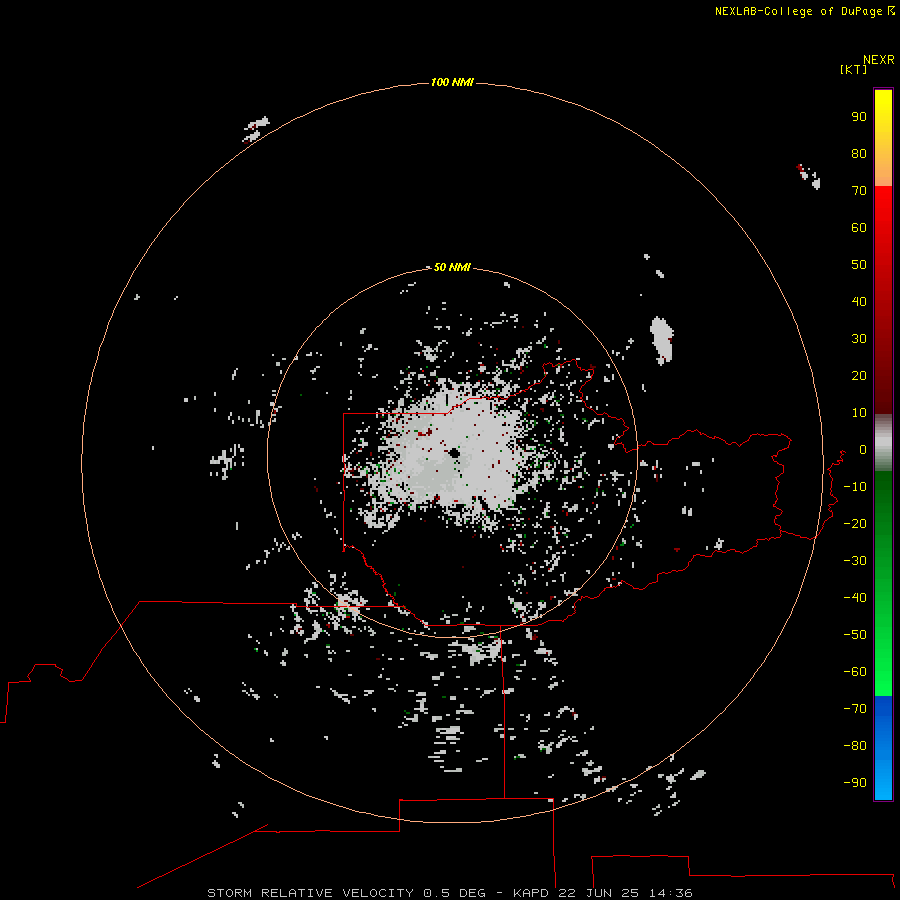Click the 0 kt color scale label
Screen dimensions: 900x900
[x=863, y=449]
